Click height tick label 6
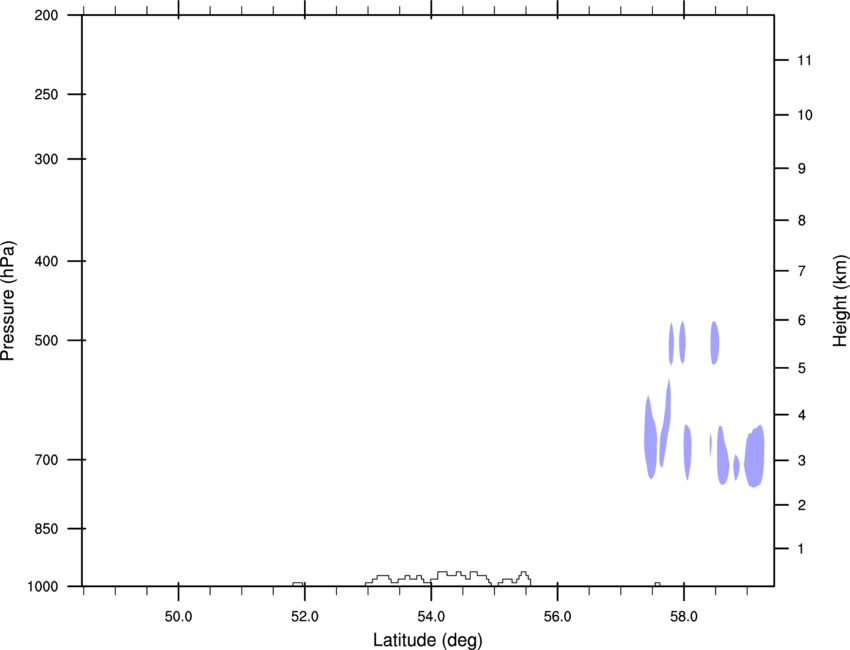The height and width of the screenshot is (650, 850). tap(802, 320)
